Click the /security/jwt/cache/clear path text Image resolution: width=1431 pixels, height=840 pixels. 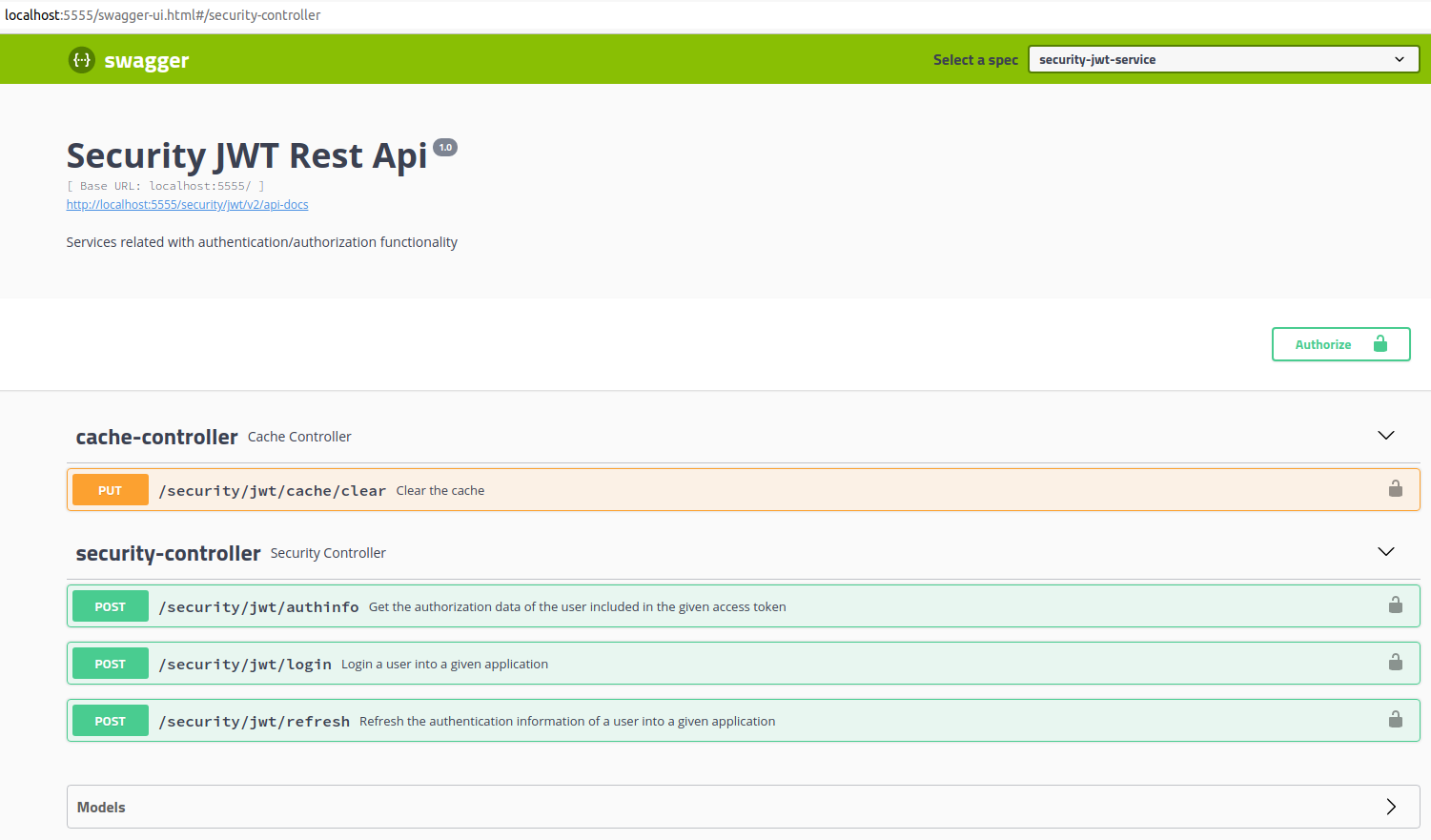tap(272, 491)
